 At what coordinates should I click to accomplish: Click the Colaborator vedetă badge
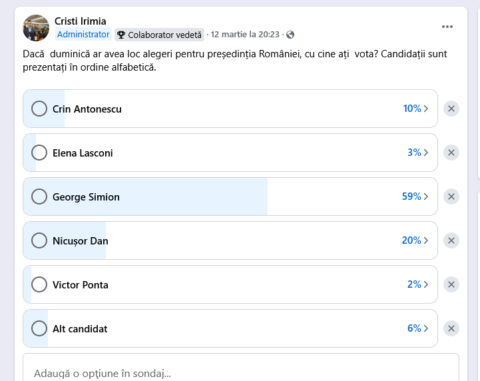[x=159, y=35]
